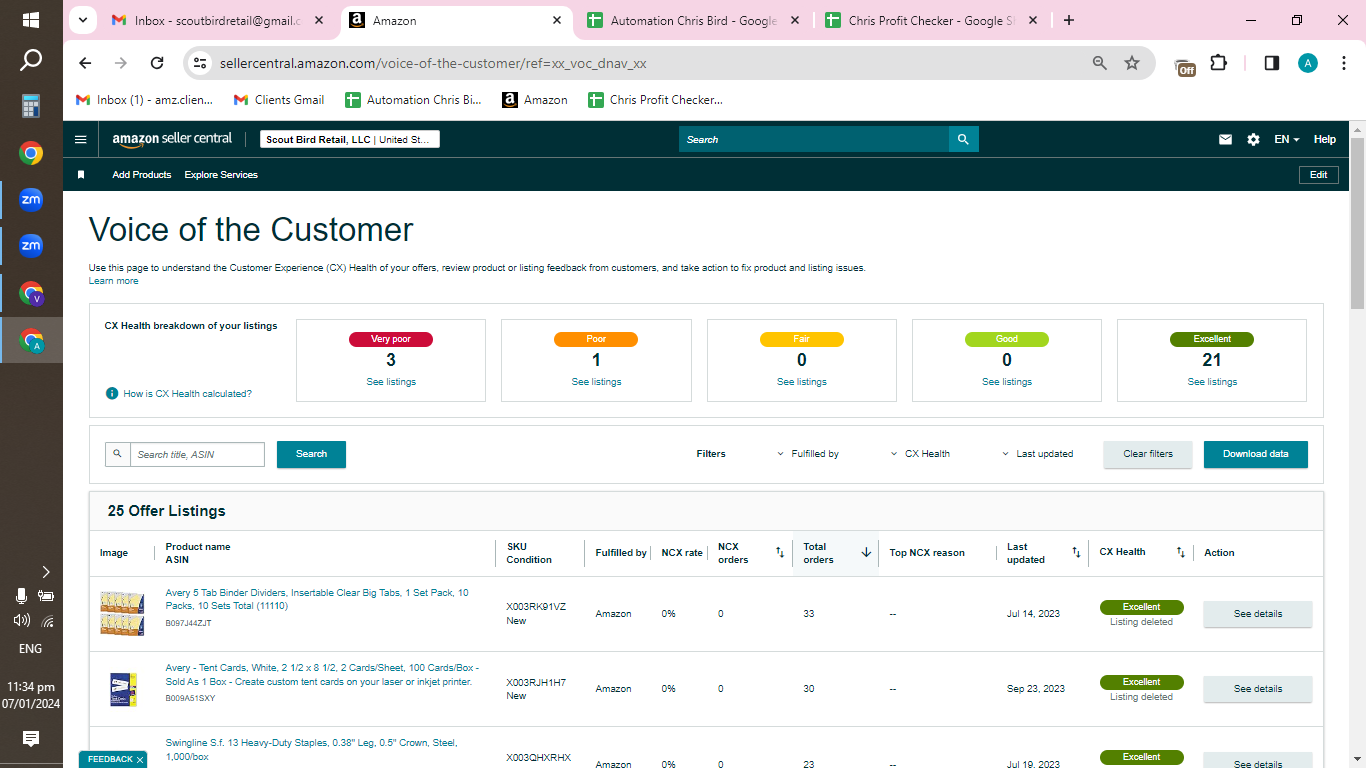
Task: Close the Amazon browser tab
Action: point(557,20)
